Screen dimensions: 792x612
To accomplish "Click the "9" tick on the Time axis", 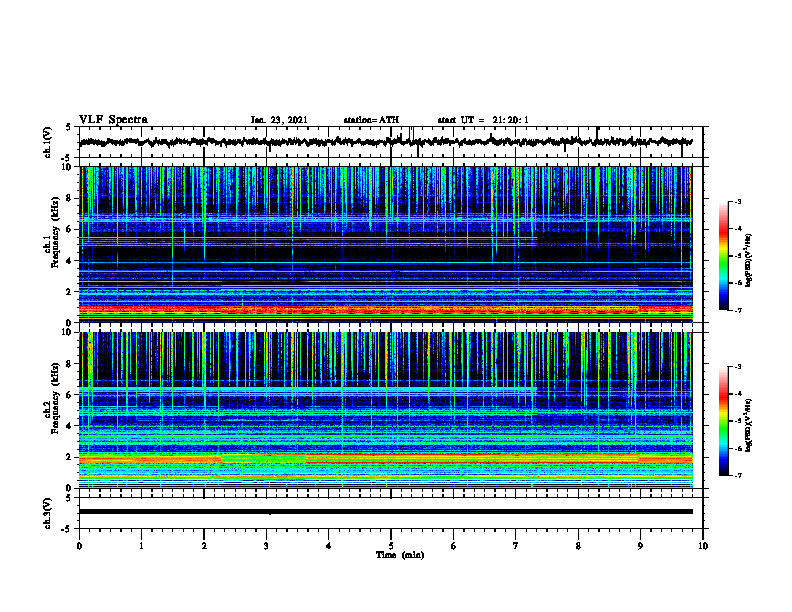I will 640,546.
